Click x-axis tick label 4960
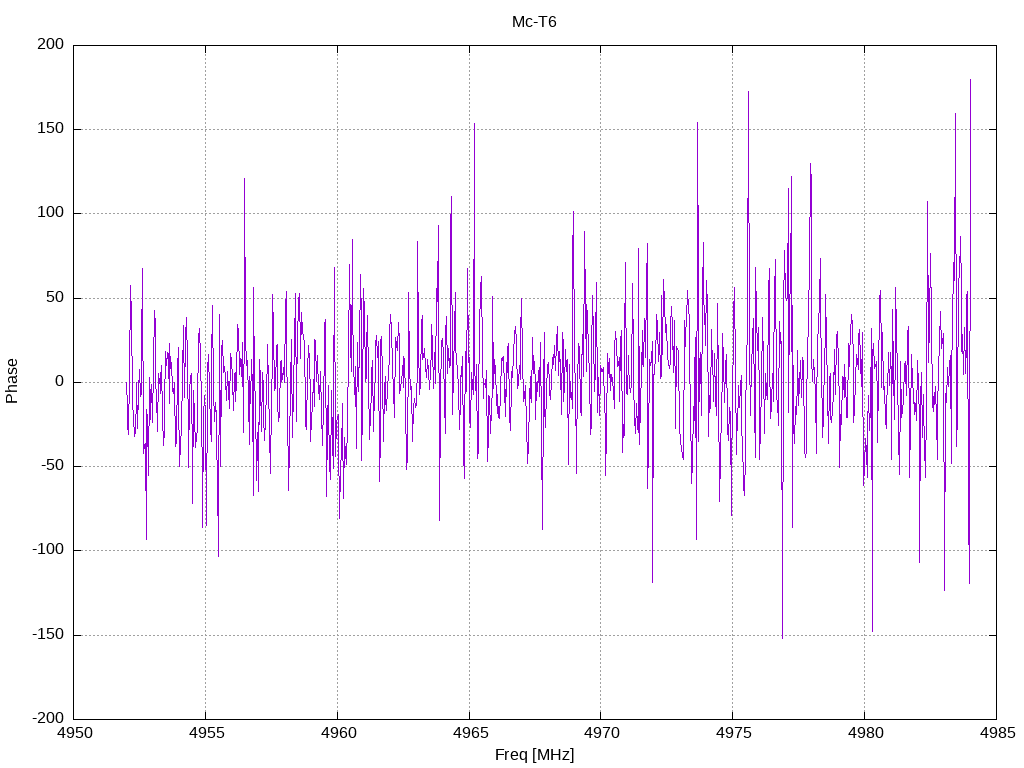Screen dimensions: 1024x768 tap(338, 733)
